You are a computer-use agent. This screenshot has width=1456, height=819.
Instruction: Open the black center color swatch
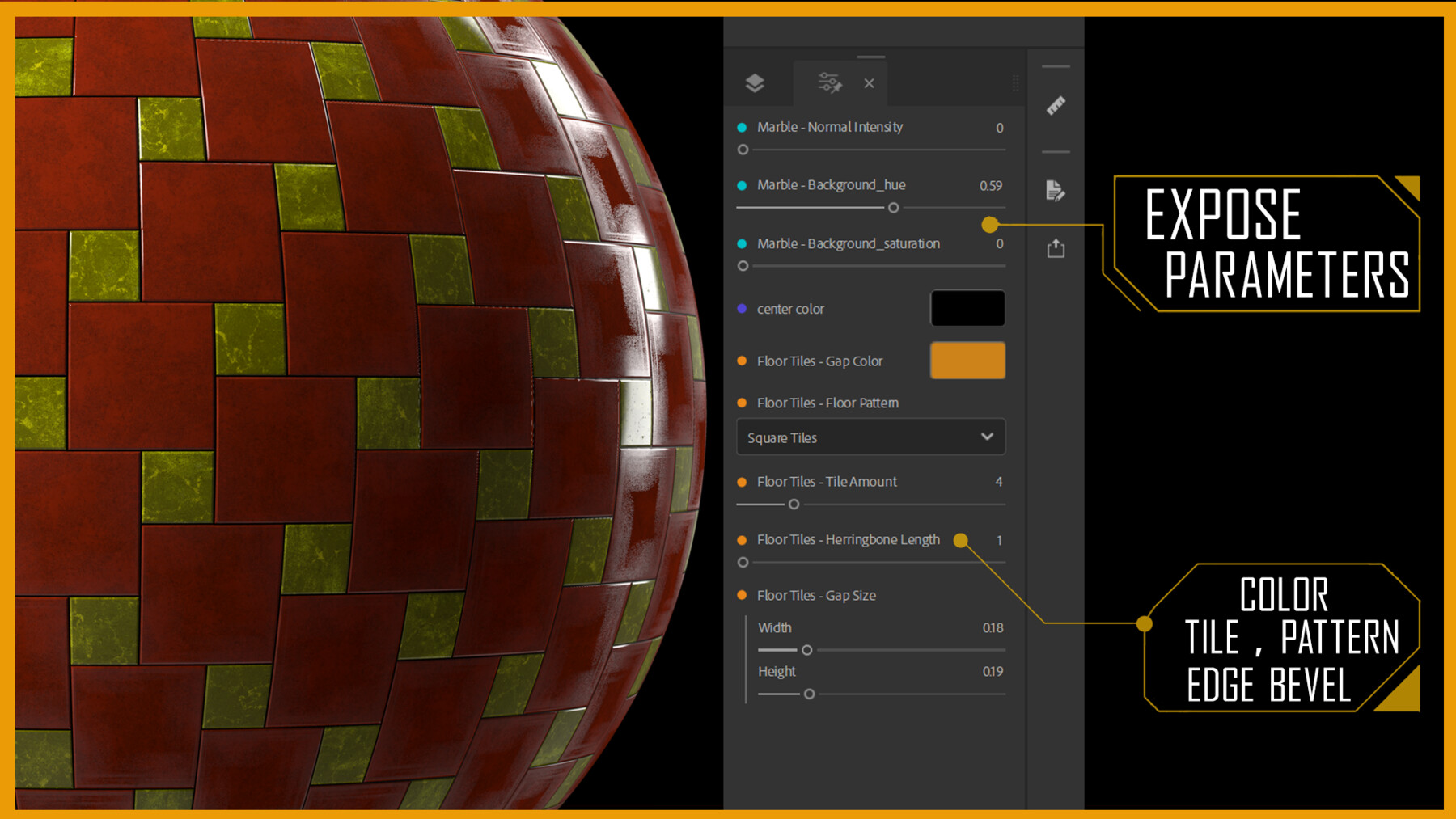pos(967,308)
